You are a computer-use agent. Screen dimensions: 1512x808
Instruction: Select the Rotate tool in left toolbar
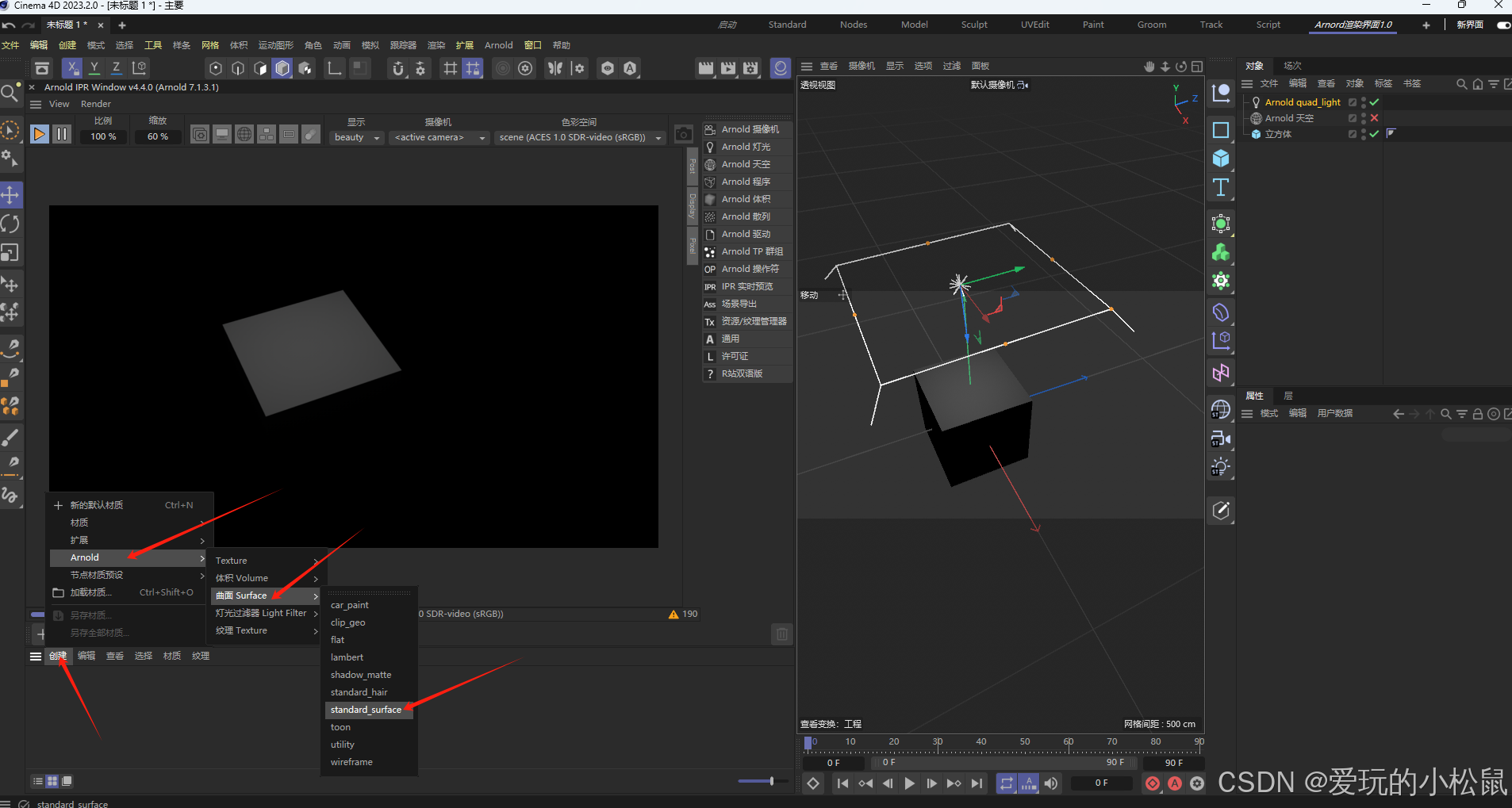(x=10, y=224)
